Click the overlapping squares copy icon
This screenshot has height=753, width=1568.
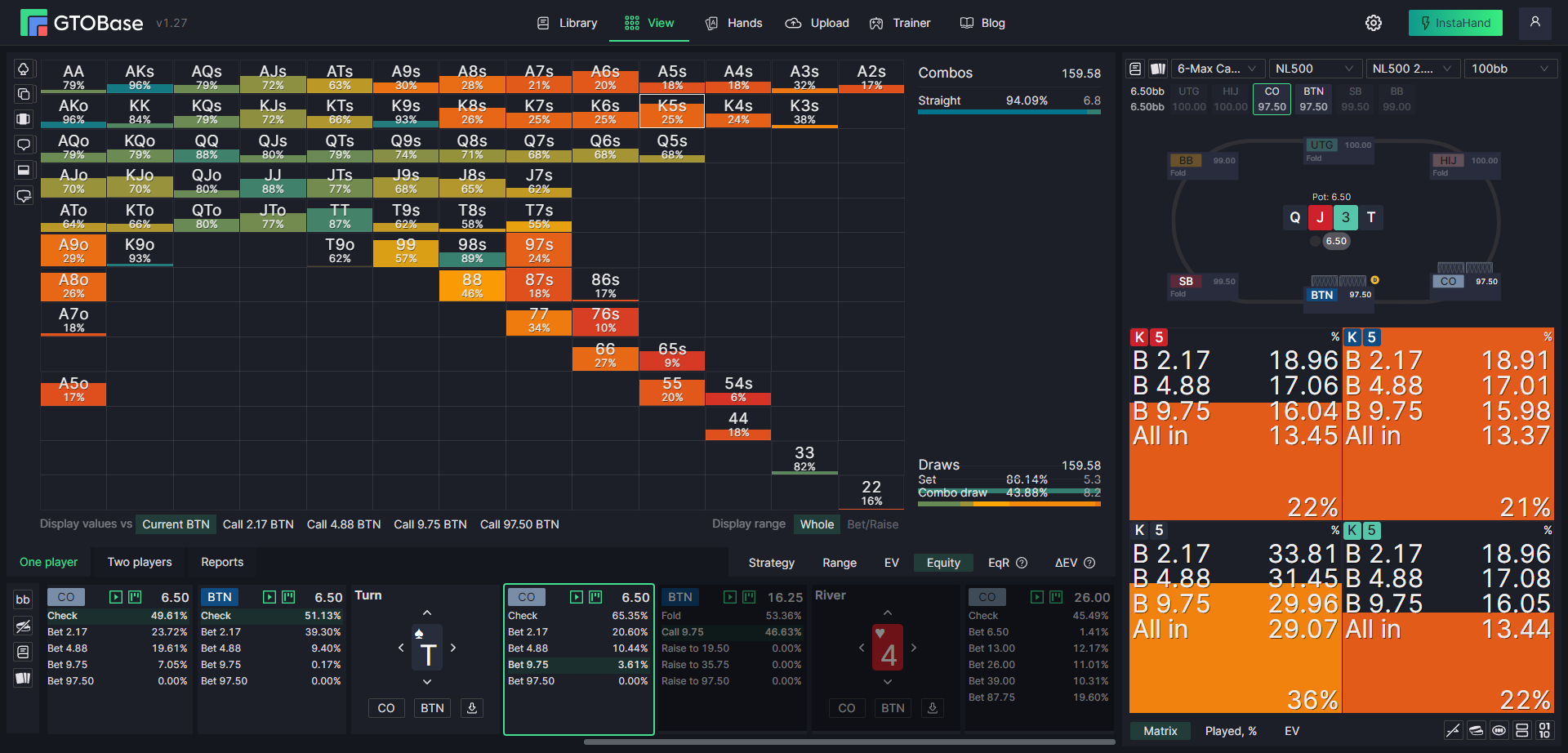click(x=24, y=94)
